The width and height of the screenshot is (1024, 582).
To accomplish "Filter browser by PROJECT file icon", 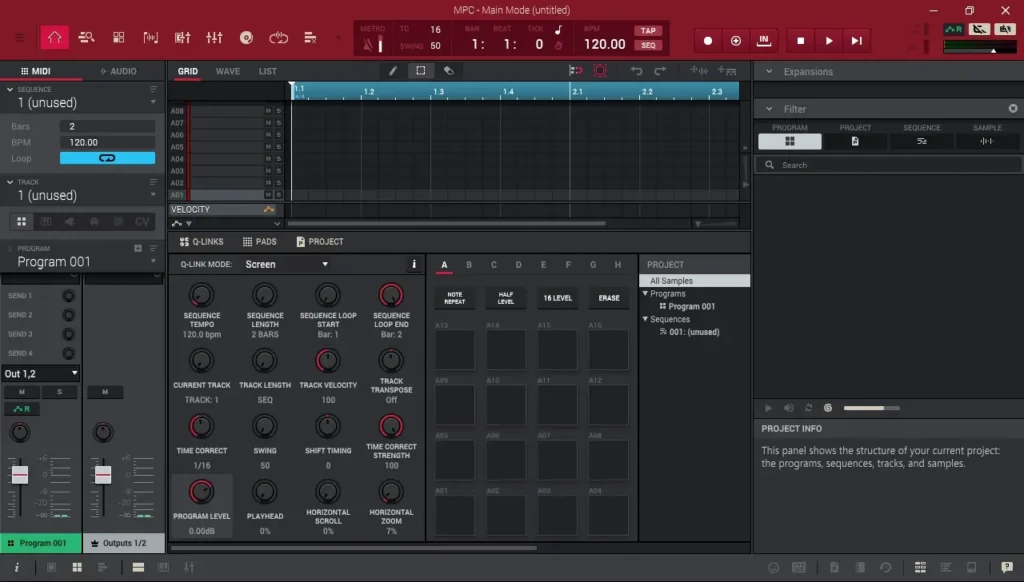I will tap(855, 141).
